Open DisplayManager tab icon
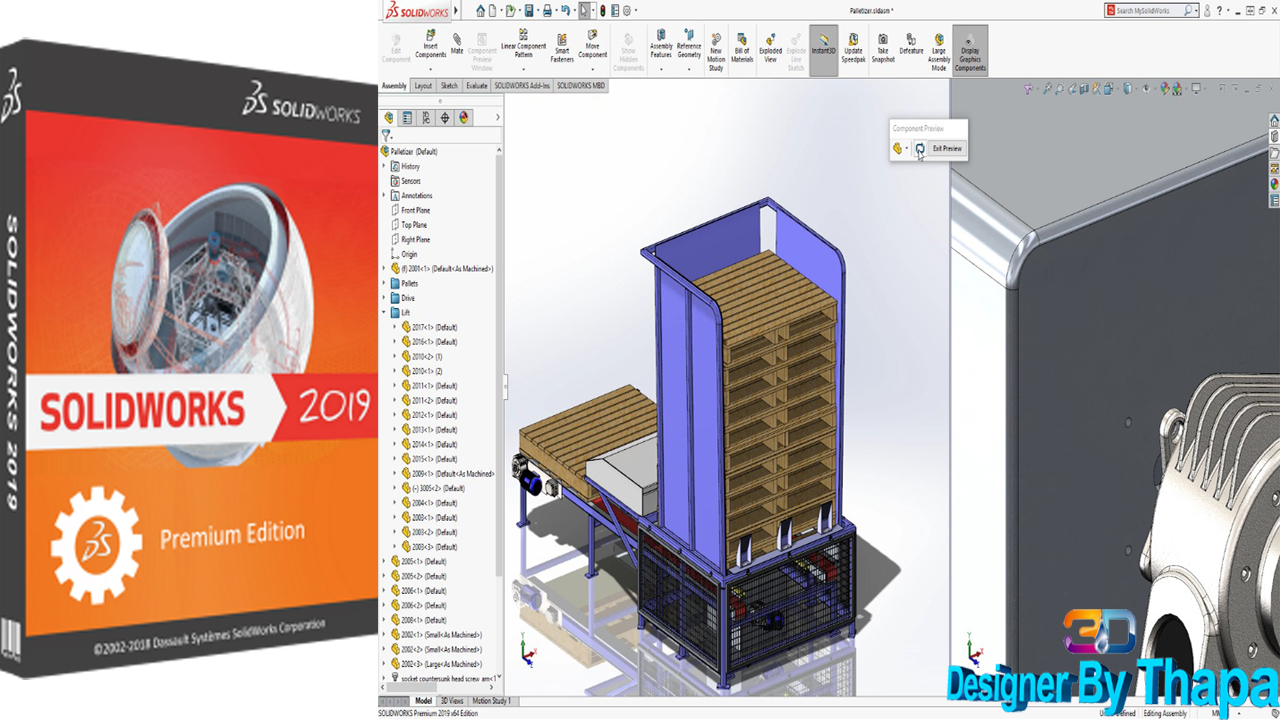Viewport: 1280px width, 720px height. [x=465, y=117]
